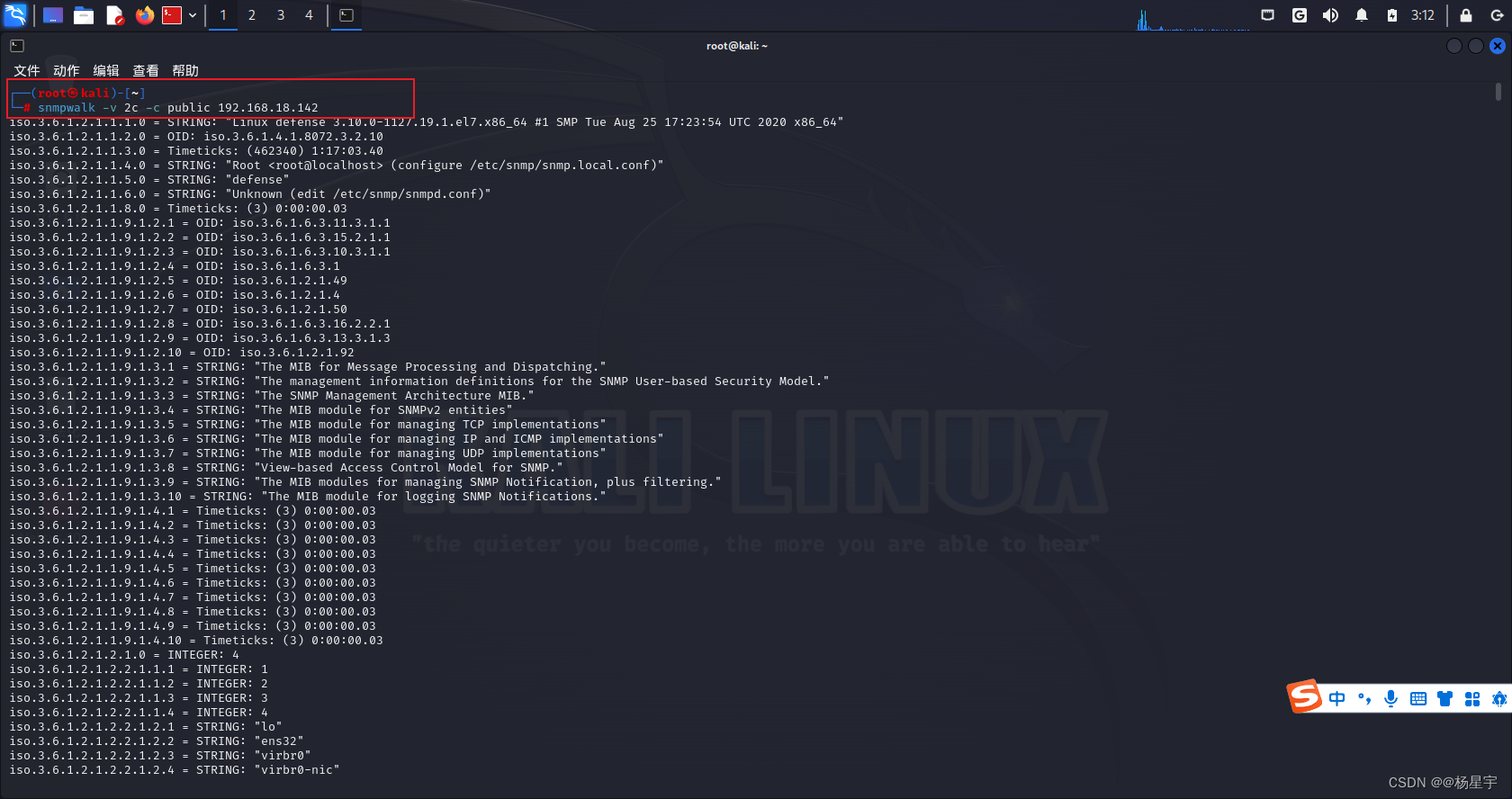Switch to workspace 4
The width and height of the screenshot is (1512, 799).
coord(309,15)
